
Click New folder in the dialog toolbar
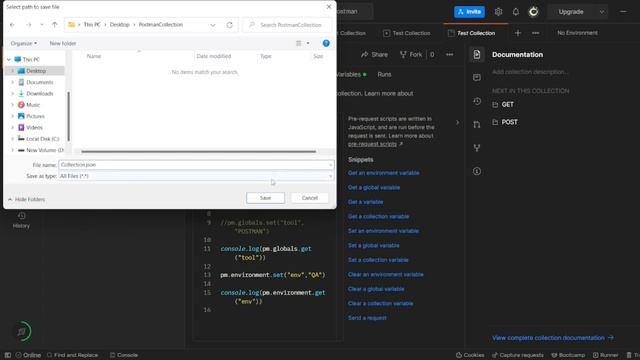tap(63, 43)
